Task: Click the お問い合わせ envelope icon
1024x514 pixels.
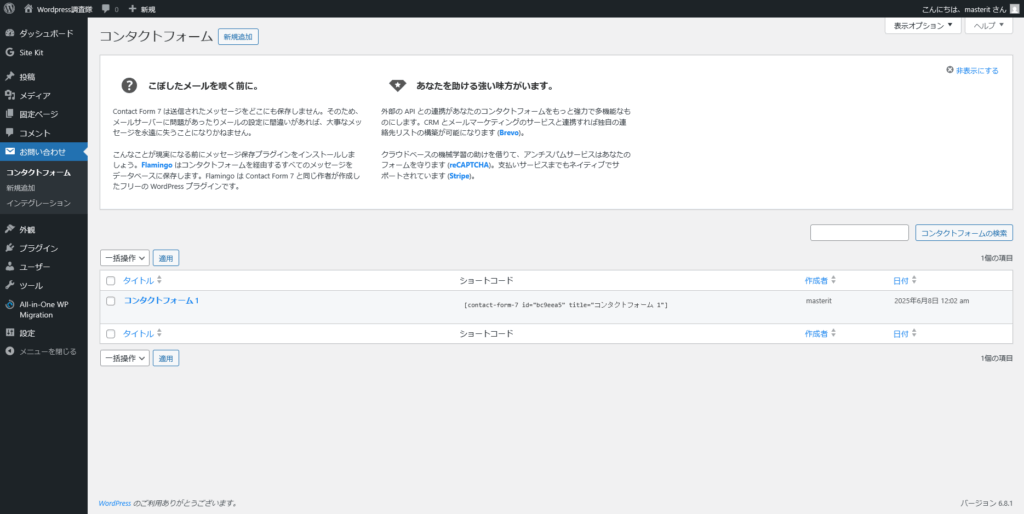Action: point(10,152)
